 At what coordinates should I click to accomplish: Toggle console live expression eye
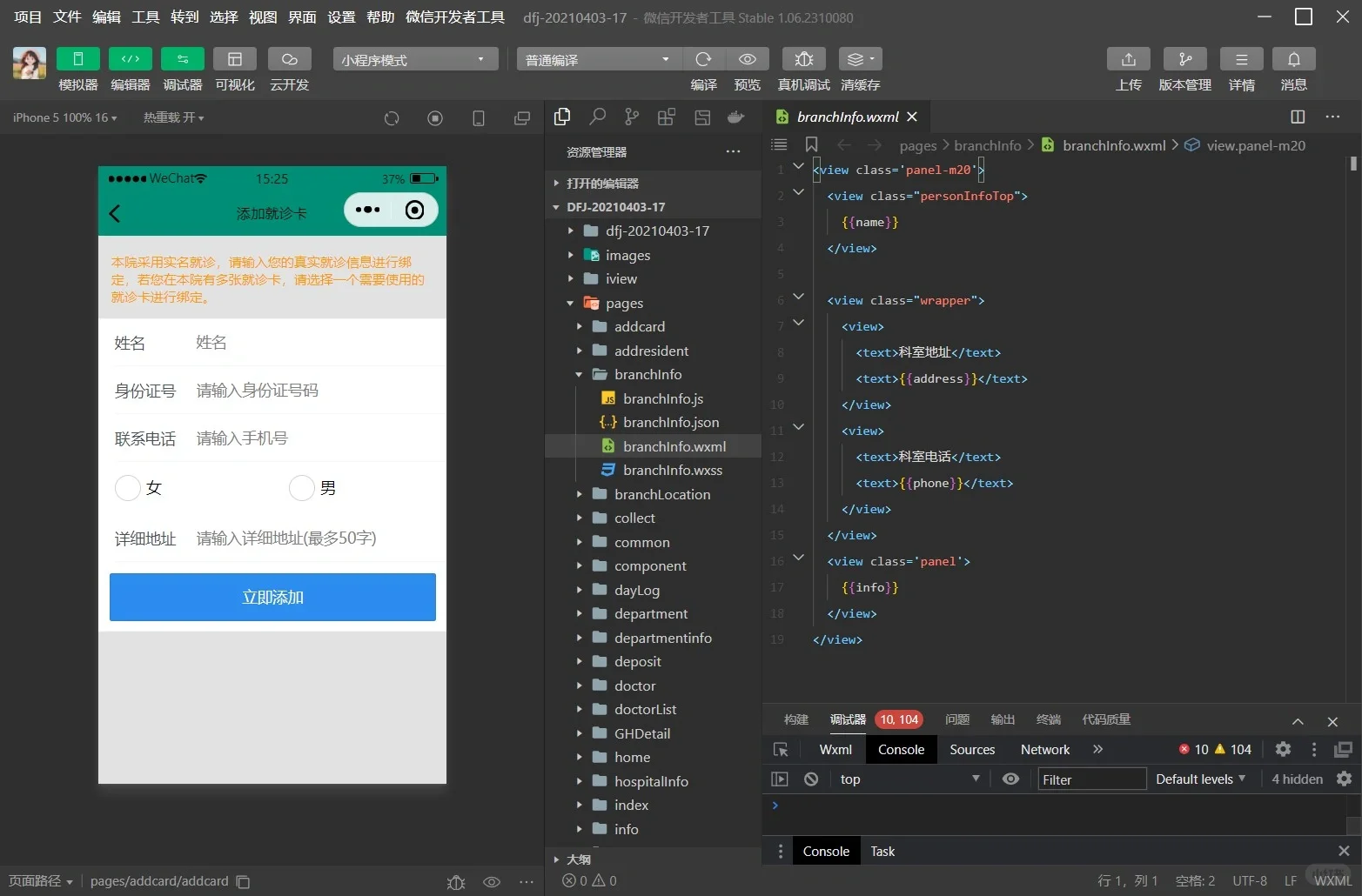click(1010, 779)
